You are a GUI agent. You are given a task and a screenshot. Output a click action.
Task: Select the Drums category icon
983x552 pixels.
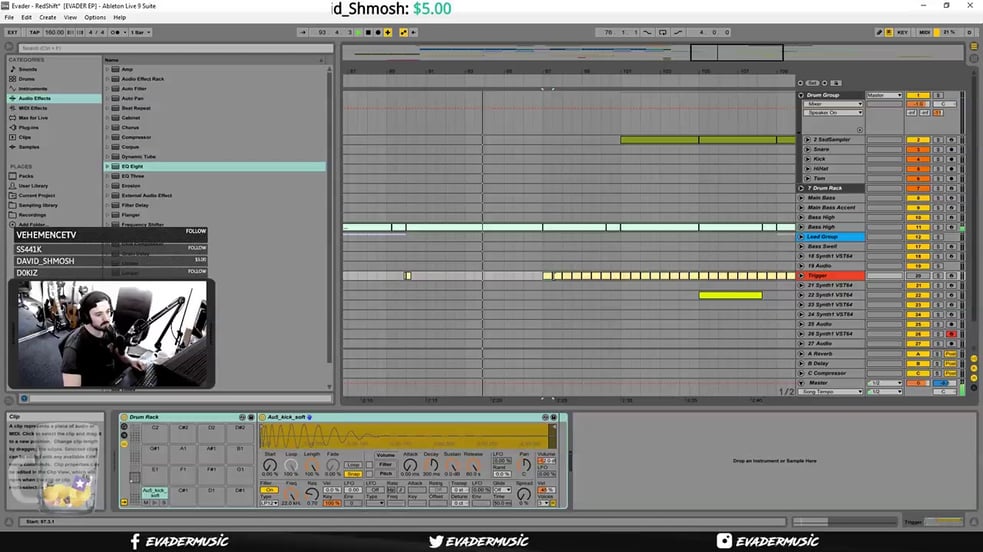point(13,79)
